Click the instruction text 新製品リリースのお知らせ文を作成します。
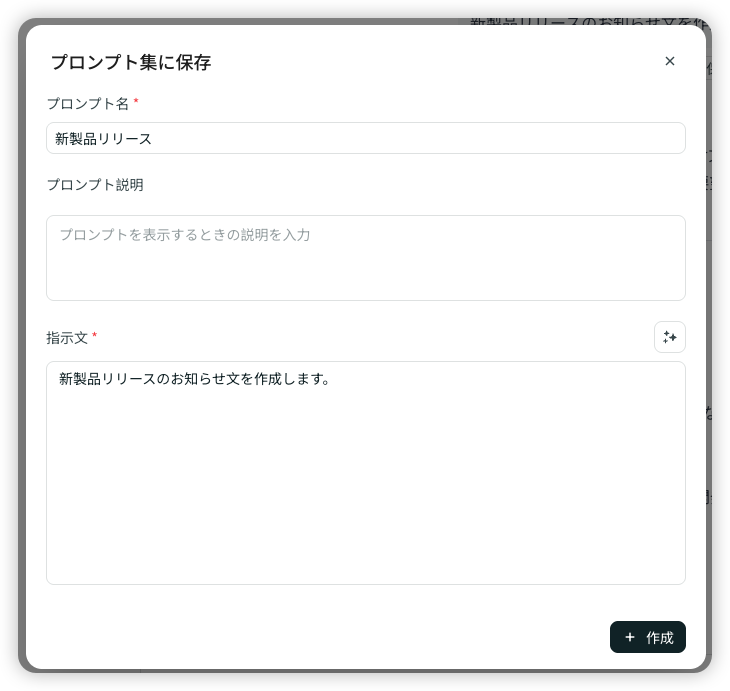This screenshot has height=691, width=730. [195, 379]
